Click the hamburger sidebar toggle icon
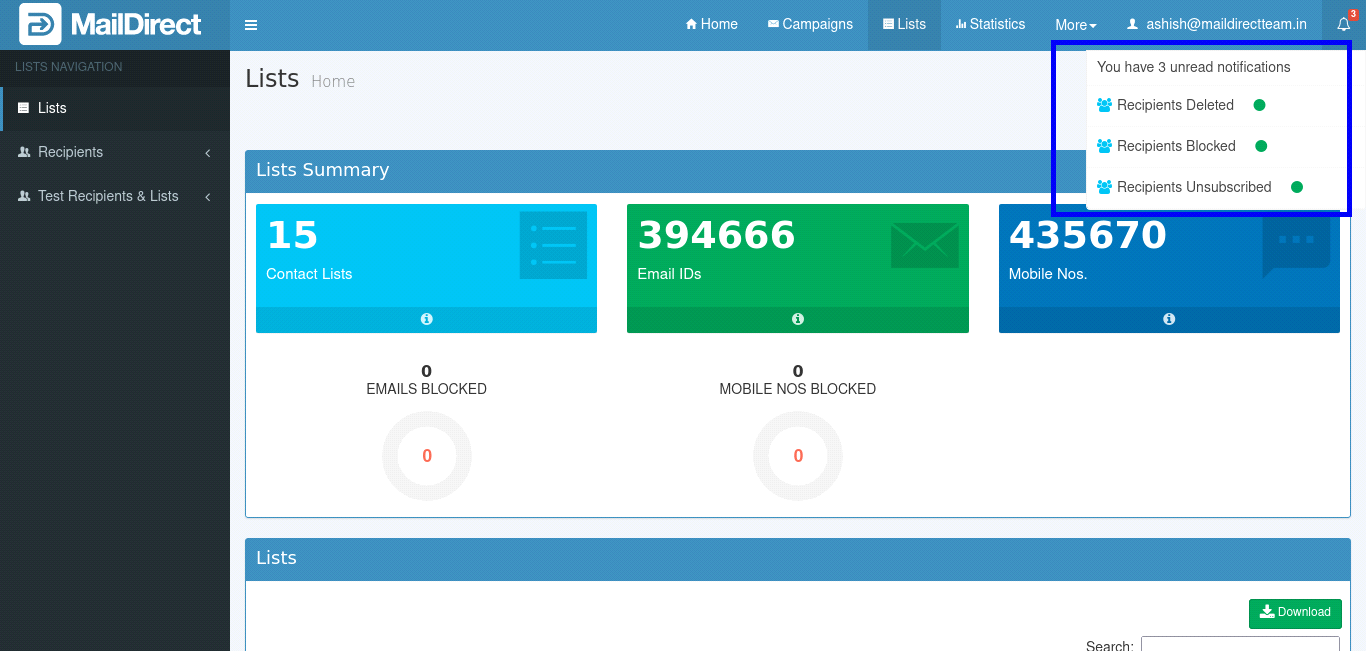 pos(251,25)
